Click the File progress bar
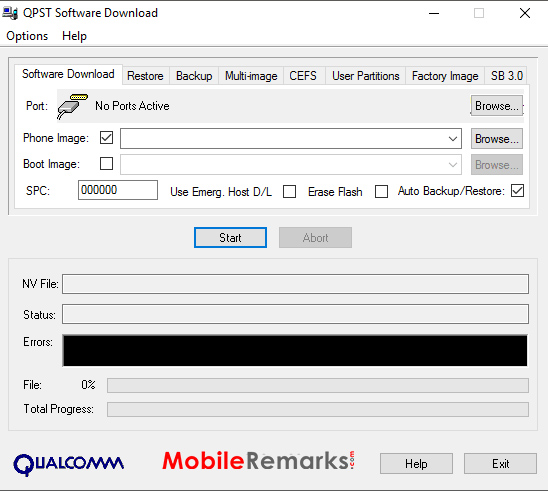Screen dimensions: 548x491 coord(318,385)
